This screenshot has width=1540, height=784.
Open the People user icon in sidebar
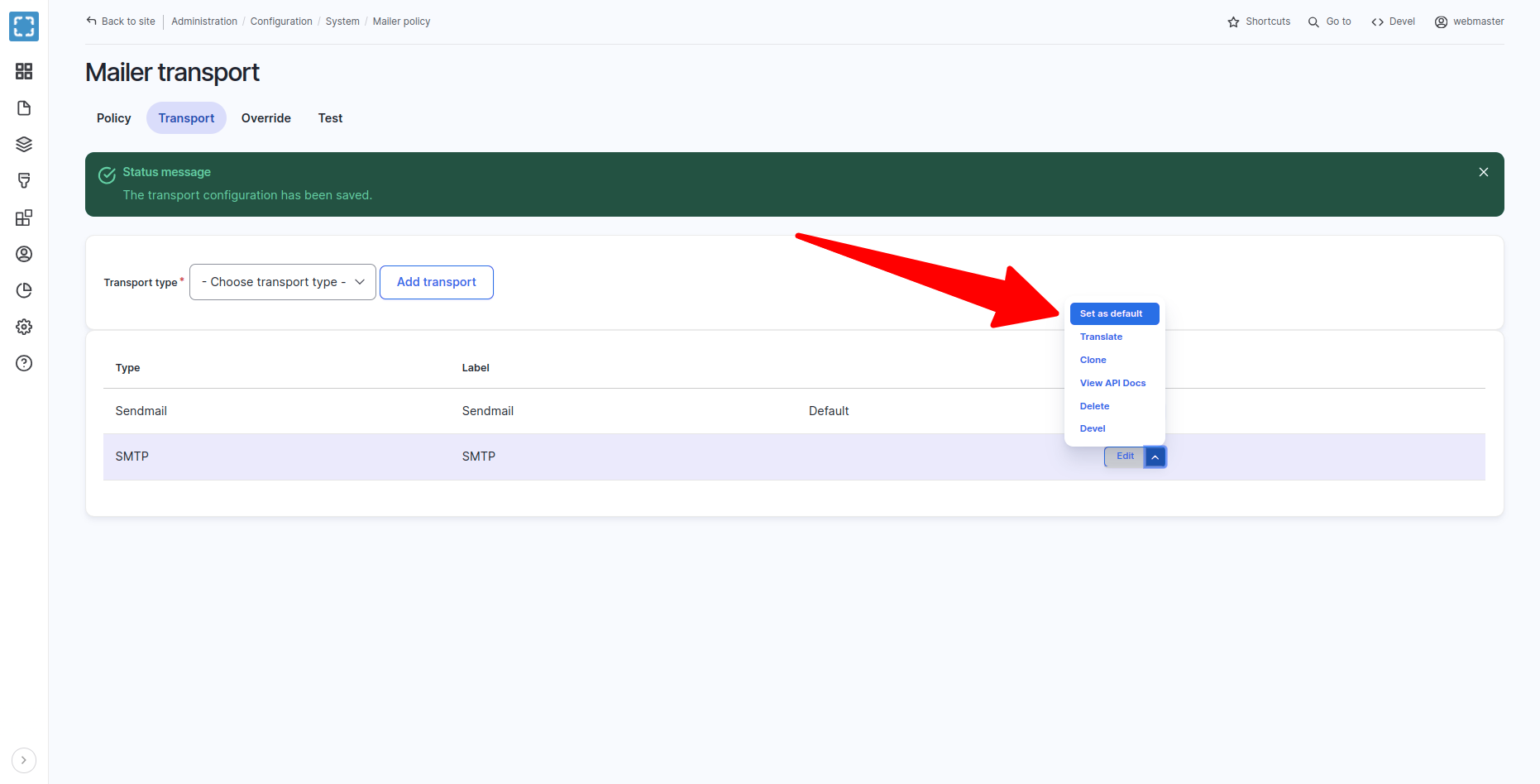[24, 254]
